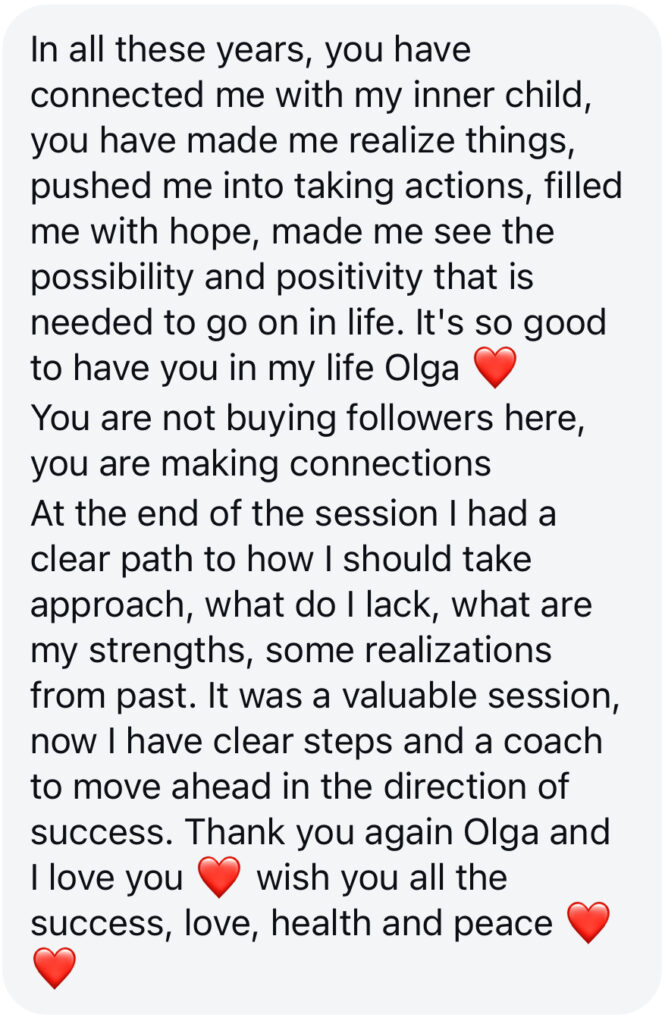
Task: Click the phrase "Thank you again Olga"
Action: point(362,833)
